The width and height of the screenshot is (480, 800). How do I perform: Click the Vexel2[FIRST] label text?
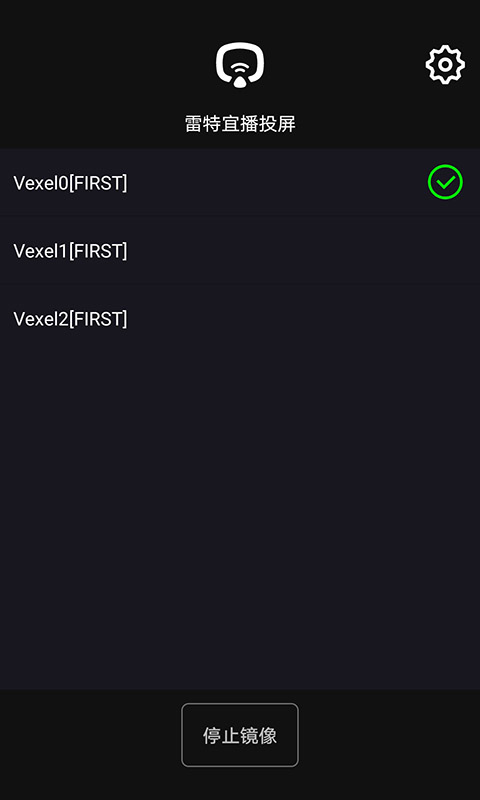click(70, 319)
